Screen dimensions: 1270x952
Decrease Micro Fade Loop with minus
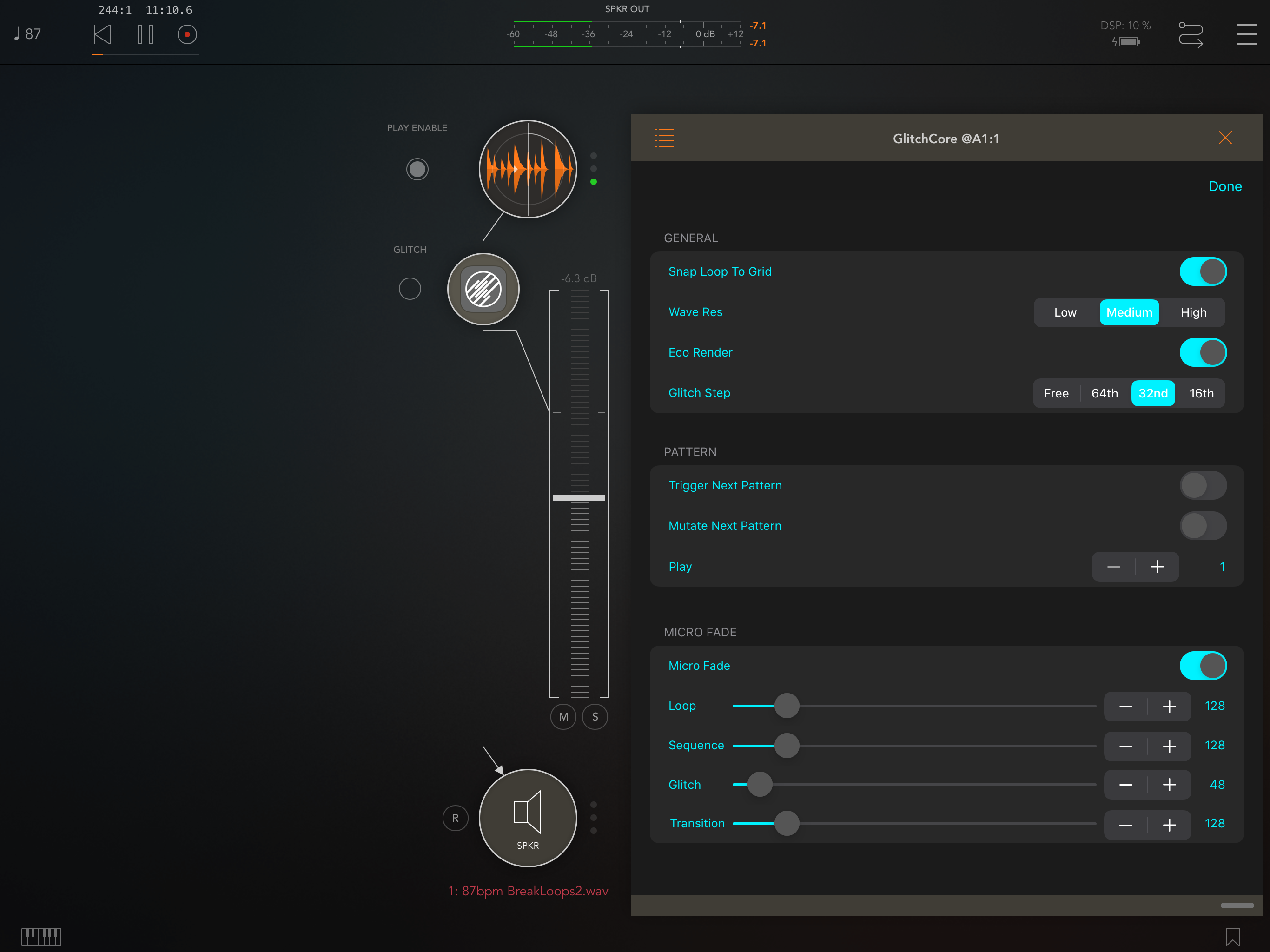point(1125,706)
